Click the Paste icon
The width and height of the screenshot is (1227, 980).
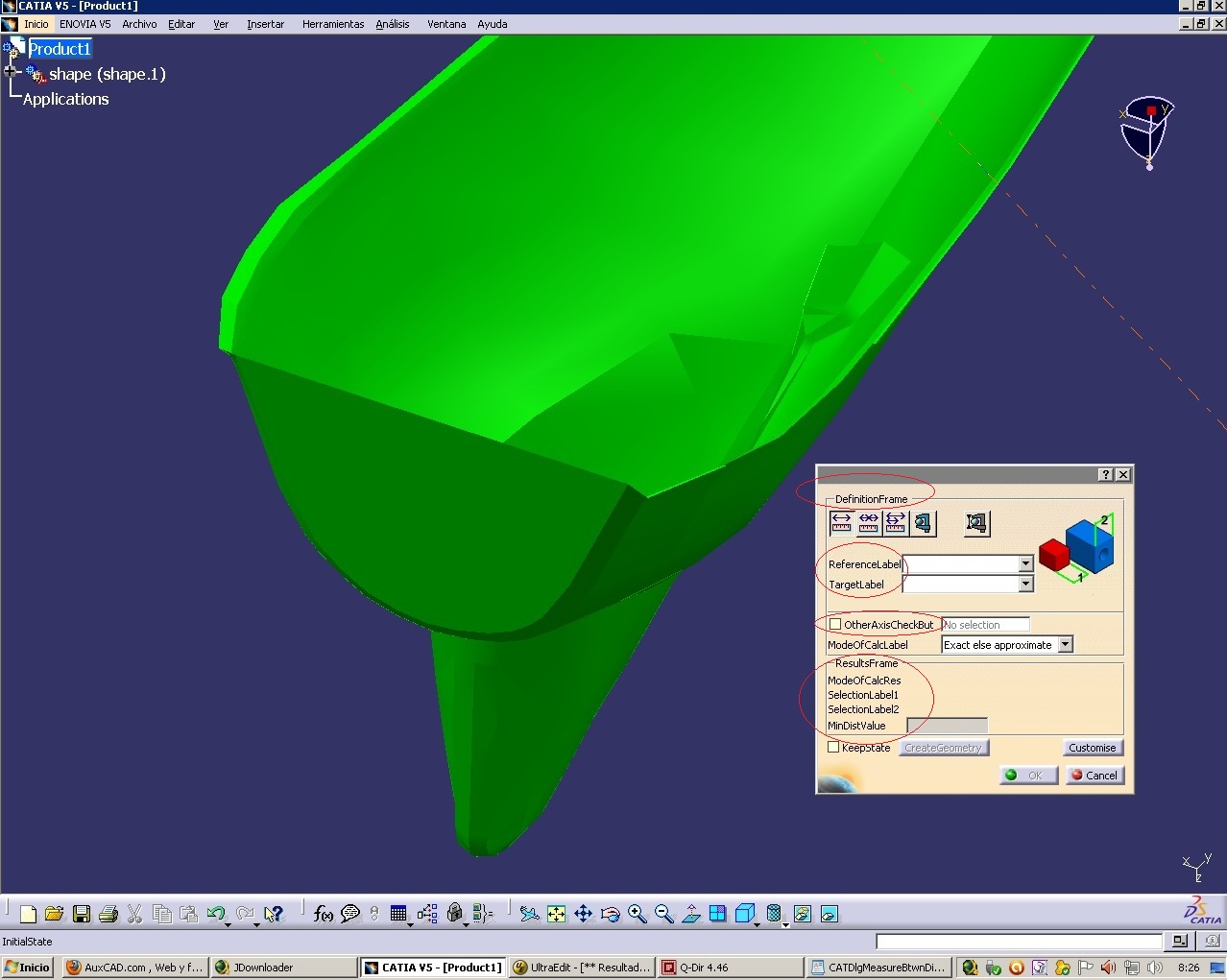click(189, 914)
